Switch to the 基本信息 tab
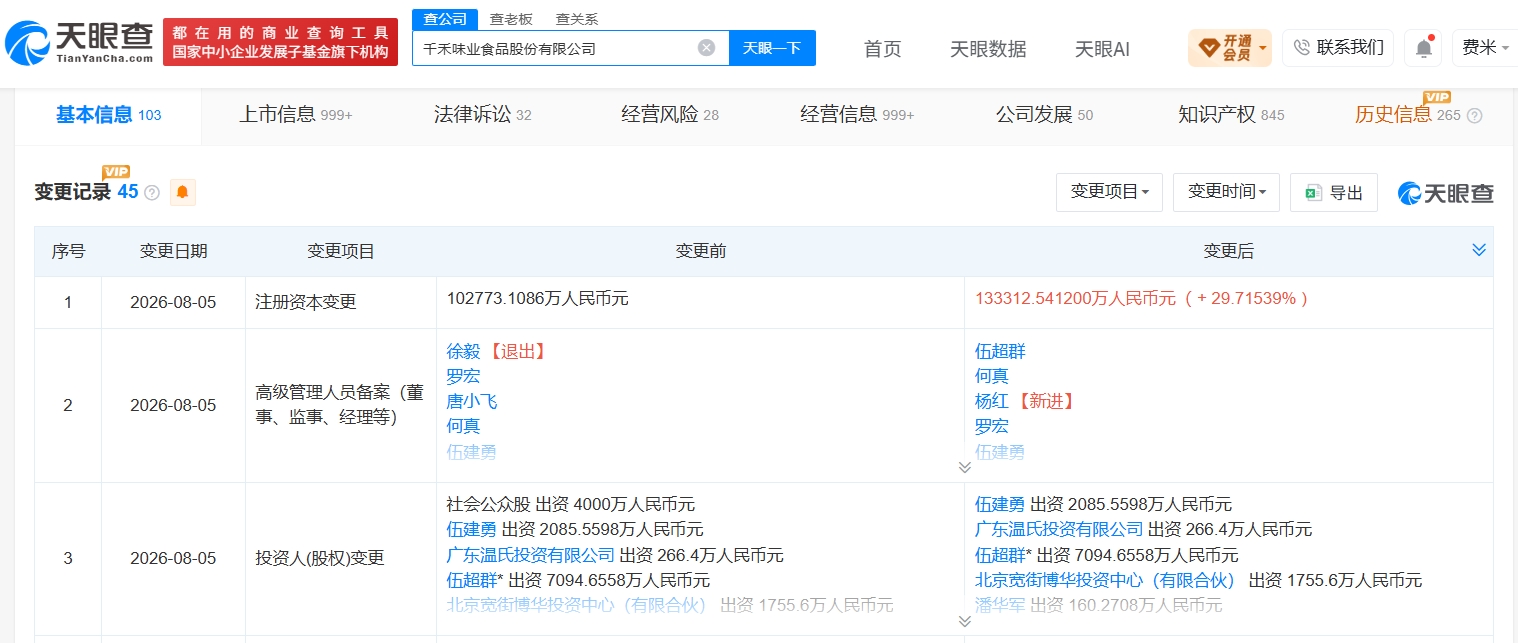This screenshot has height=643, width=1518. coord(108,115)
